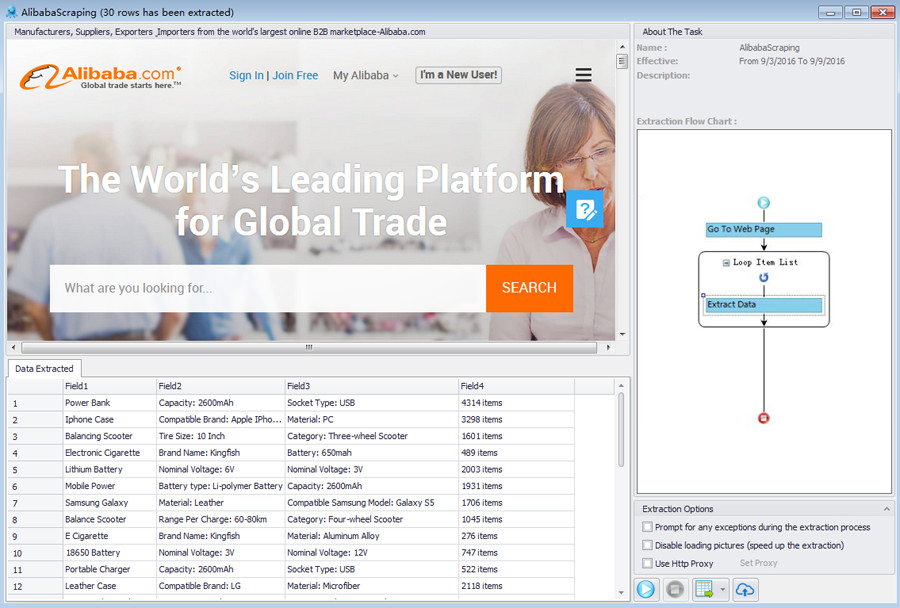Toggle the Use Http Proxy checkbox
The height and width of the screenshot is (608, 900).
(x=648, y=563)
